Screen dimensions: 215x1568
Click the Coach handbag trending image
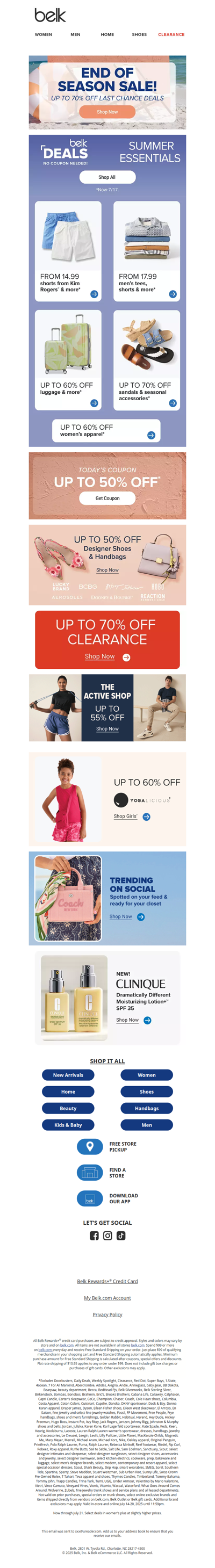68,898
